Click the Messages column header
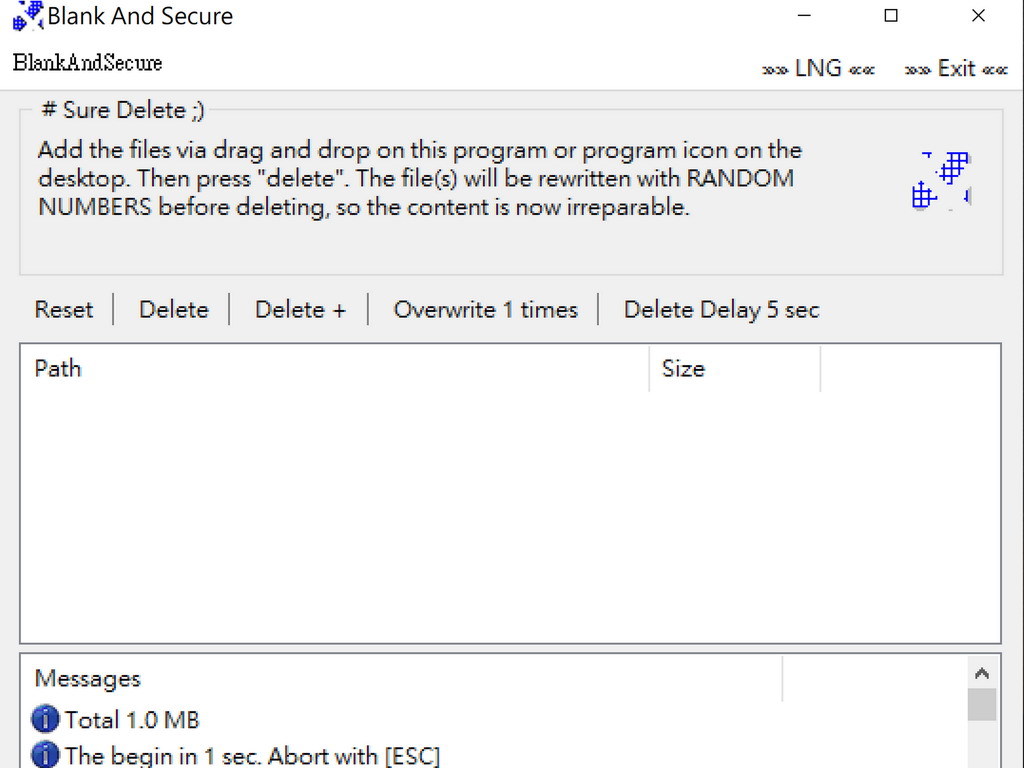Viewport: 1024px width, 768px height. click(x=402, y=679)
